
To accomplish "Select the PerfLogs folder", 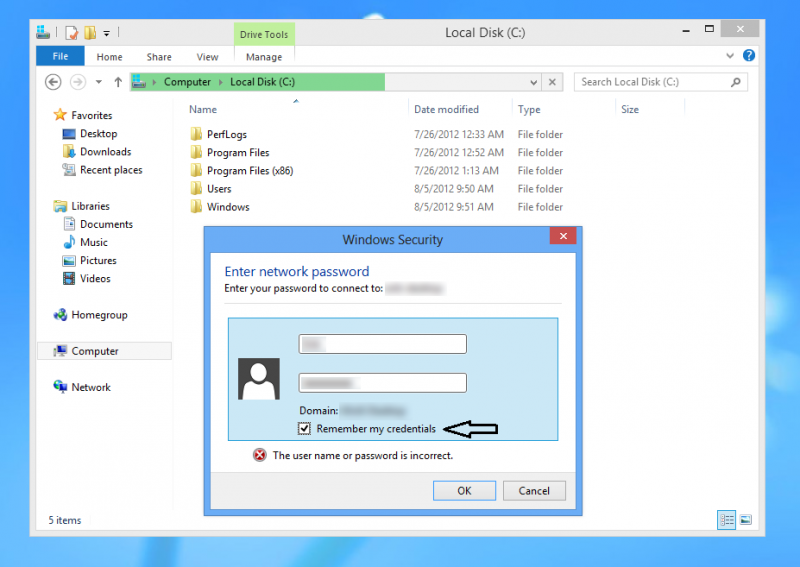I will click(x=227, y=134).
